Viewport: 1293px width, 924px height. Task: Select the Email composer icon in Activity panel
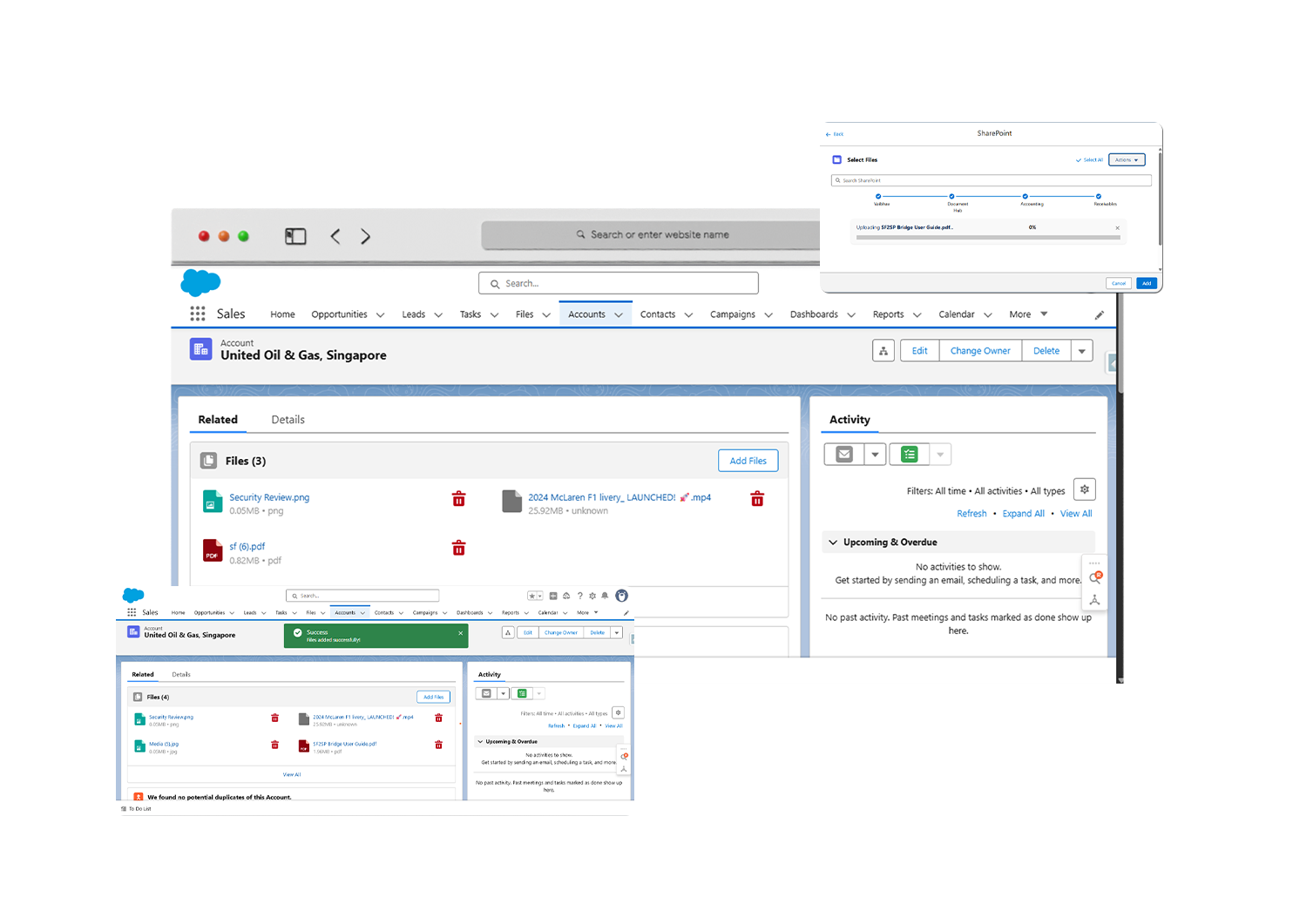pos(843,454)
